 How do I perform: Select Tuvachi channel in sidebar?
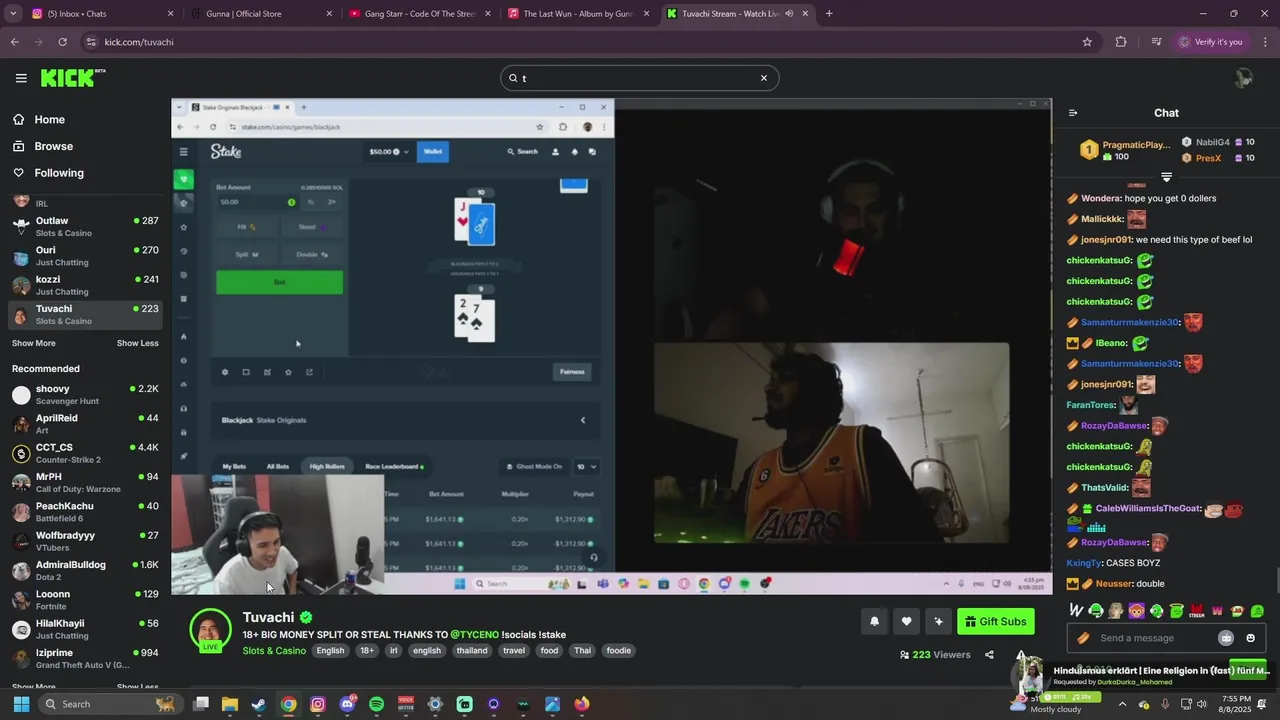point(85,314)
